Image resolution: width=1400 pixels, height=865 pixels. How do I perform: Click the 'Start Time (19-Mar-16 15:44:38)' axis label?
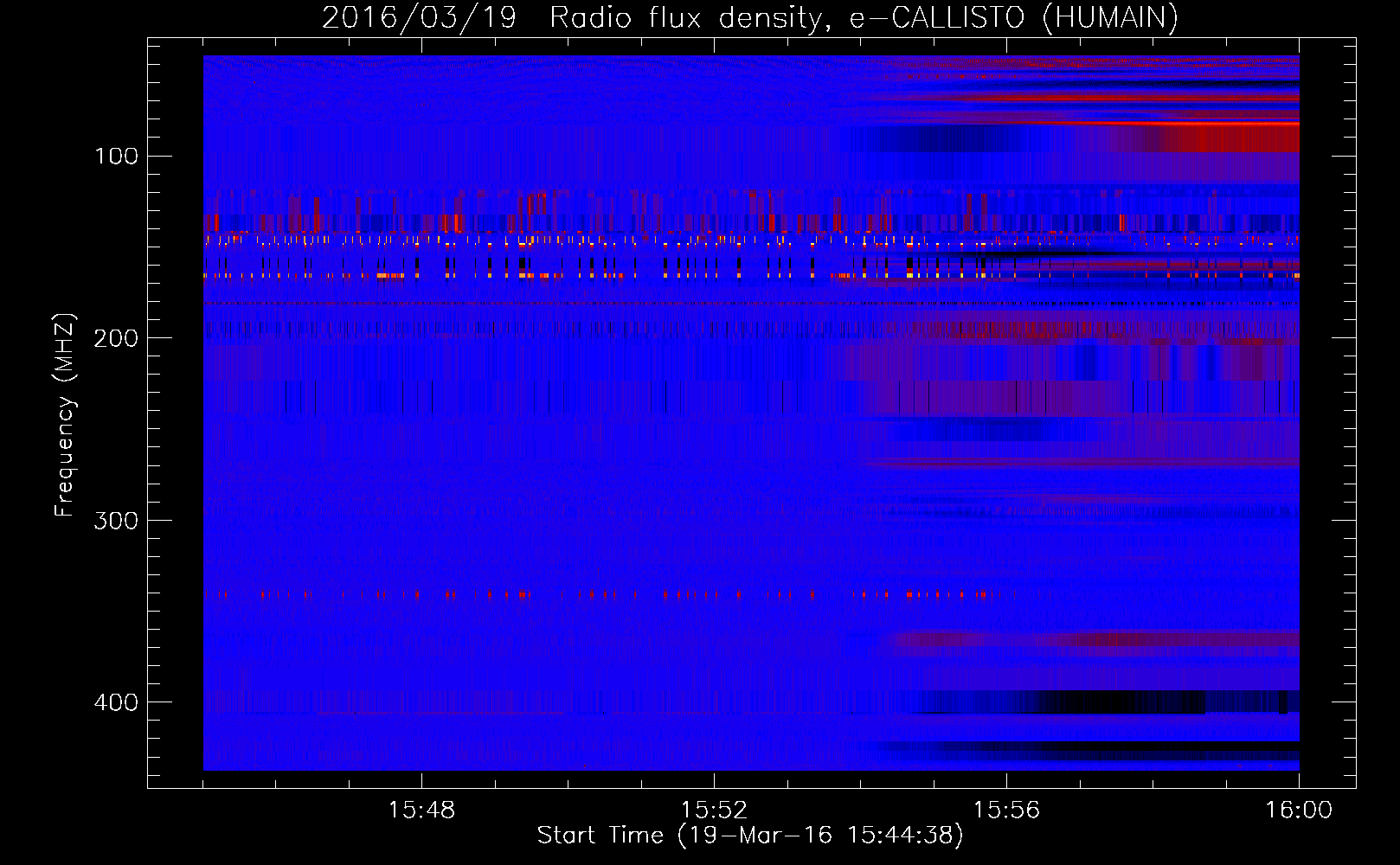750,836
